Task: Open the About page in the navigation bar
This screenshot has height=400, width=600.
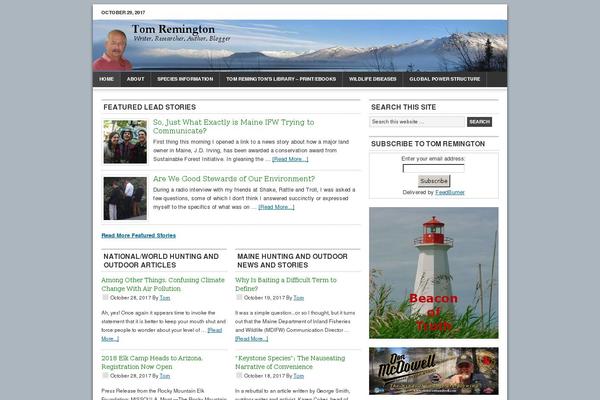Action: tap(135, 79)
